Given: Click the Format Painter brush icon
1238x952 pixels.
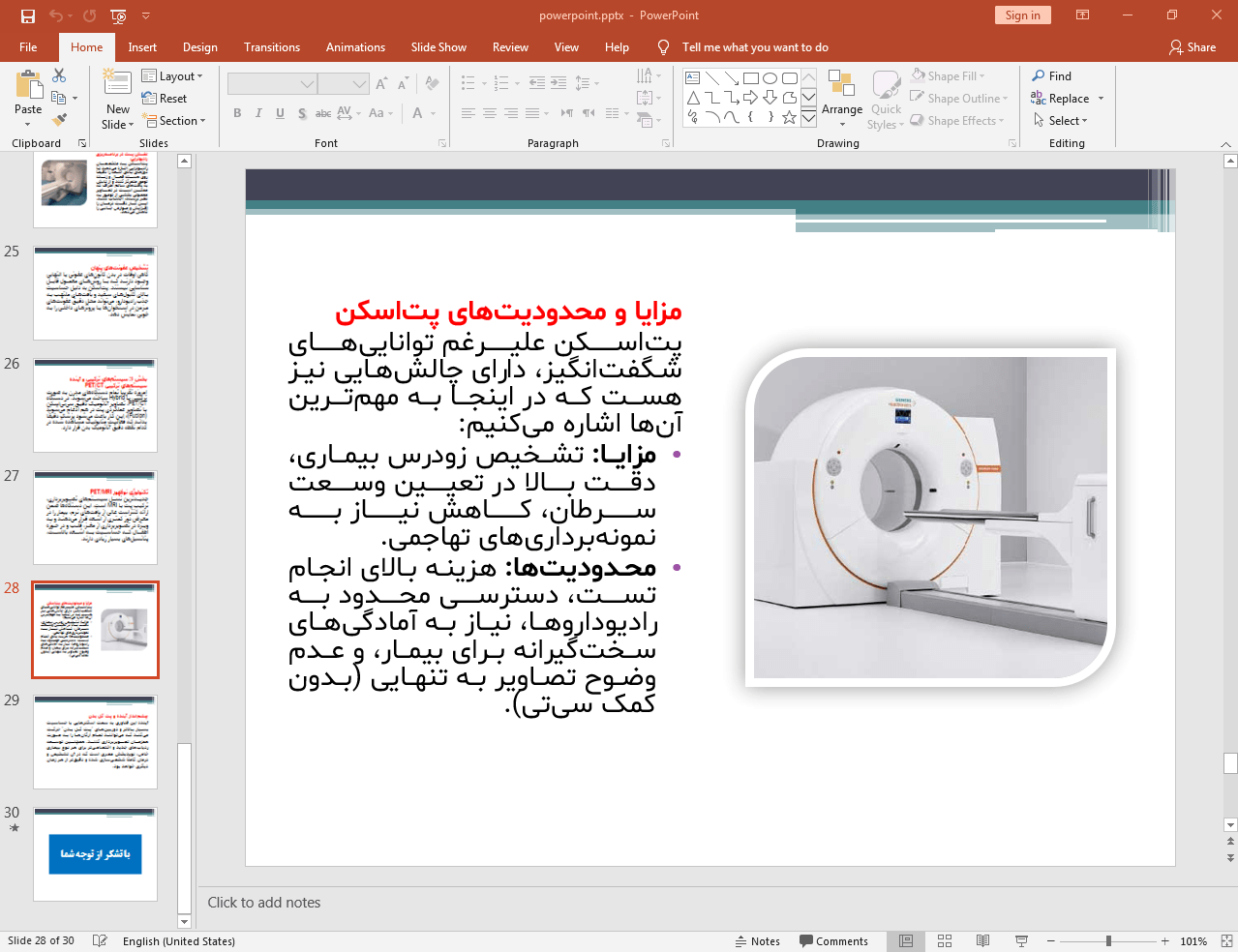Looking at the screenshot, I should tap(59, 120).
